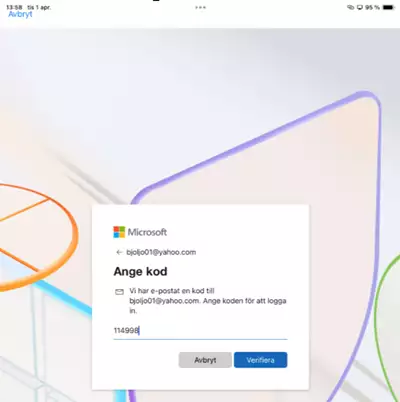Tap the screen mirroring status icon
The width and height of the screenshot is (400, 402).
[x=360, y=7]
